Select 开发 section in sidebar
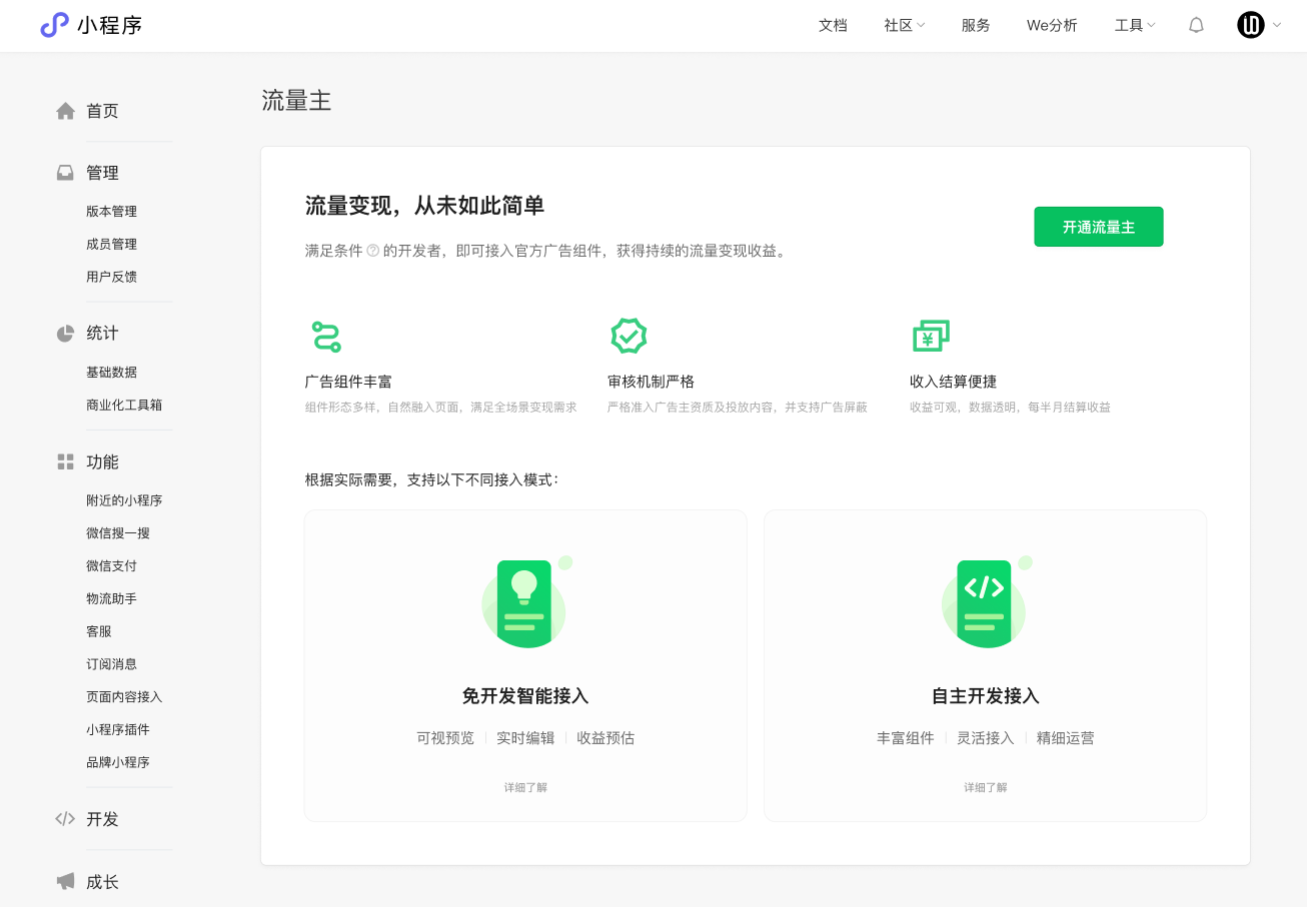 click(102, 819)
